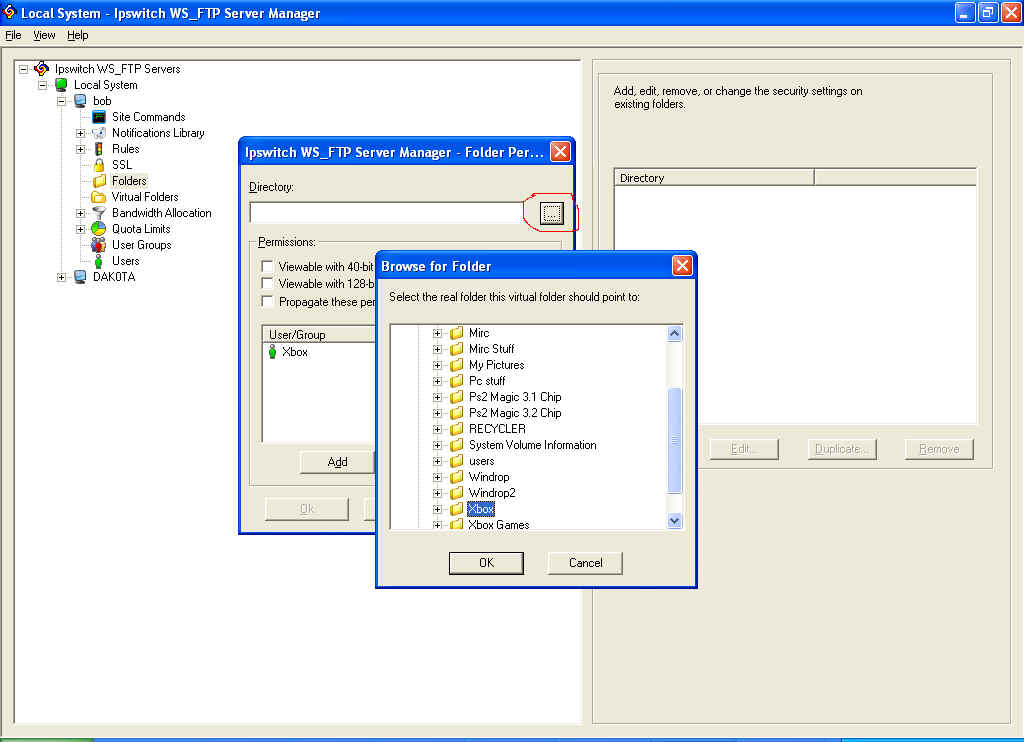Click the My Pictures folder icon

pyautogui.click(x=456, y=365)
